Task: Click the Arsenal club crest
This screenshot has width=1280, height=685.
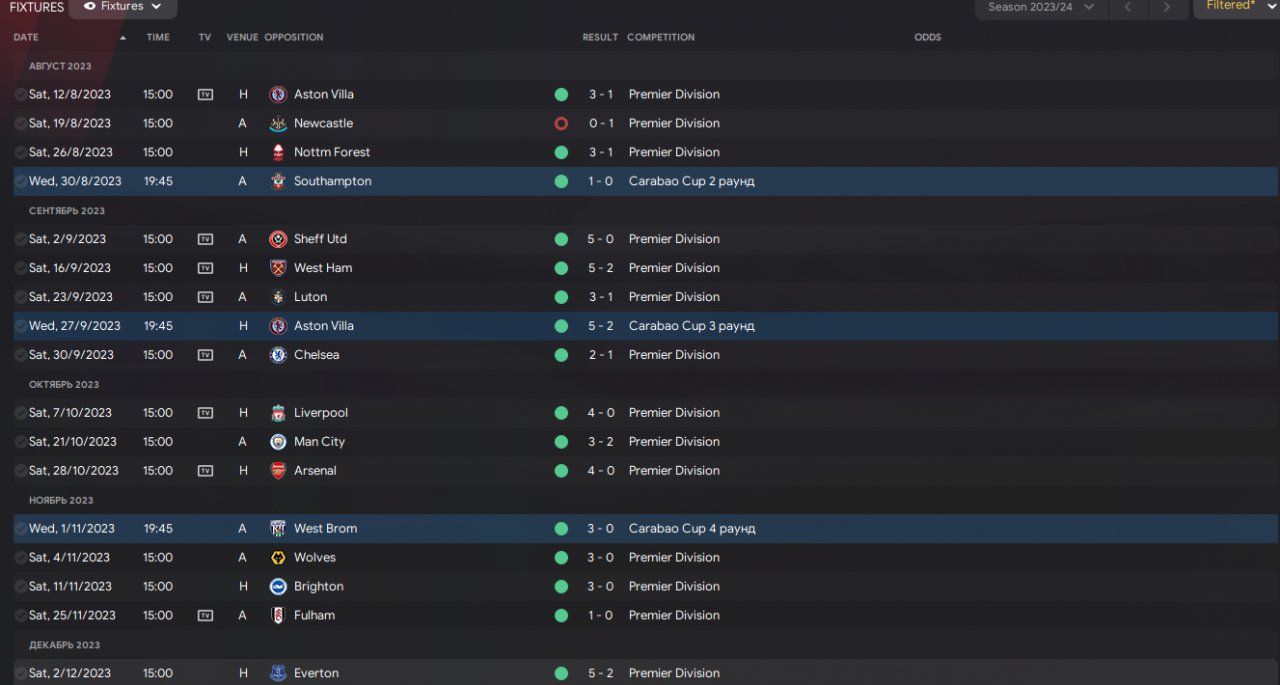Action: [x=278, y=471]
